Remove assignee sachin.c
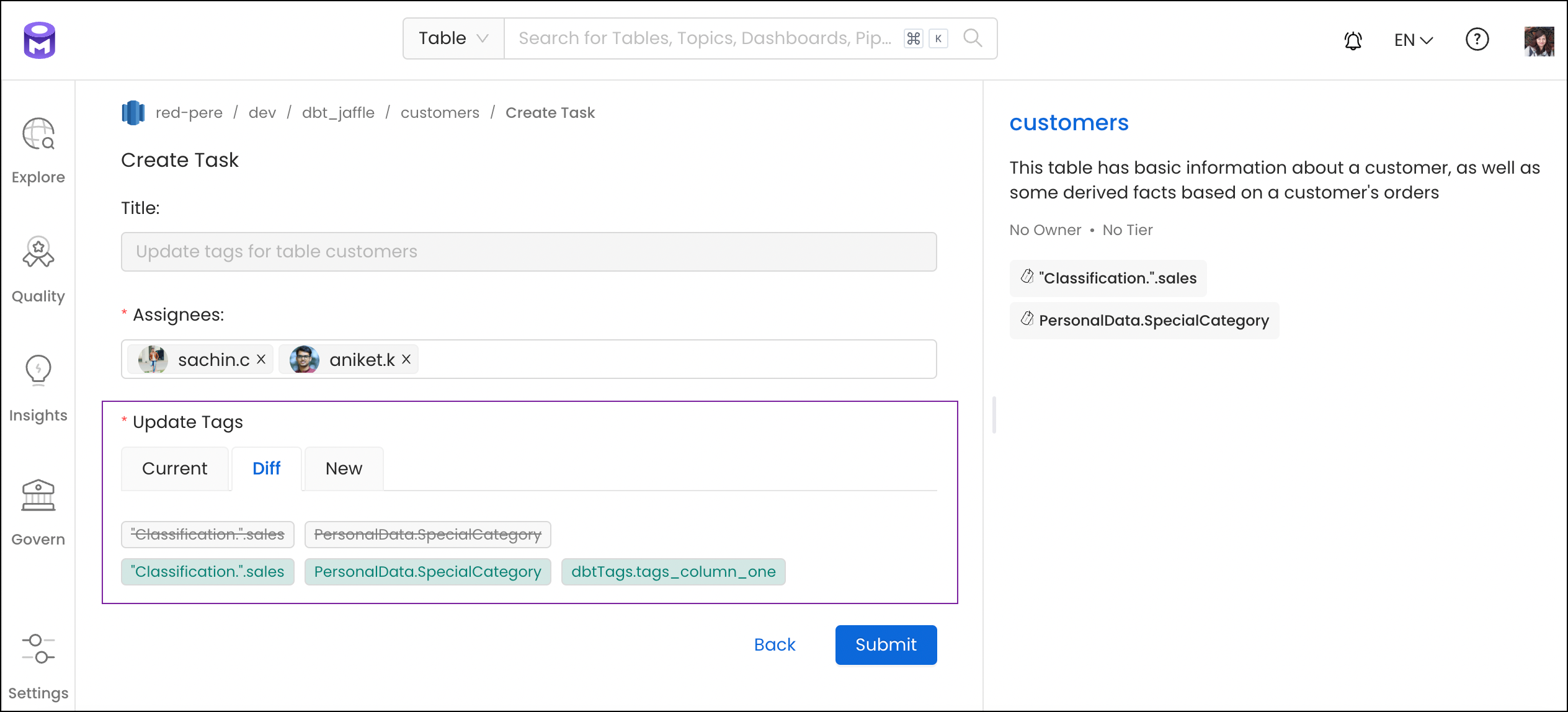Viewport: 1568px width, 712px height. point(261,359)
